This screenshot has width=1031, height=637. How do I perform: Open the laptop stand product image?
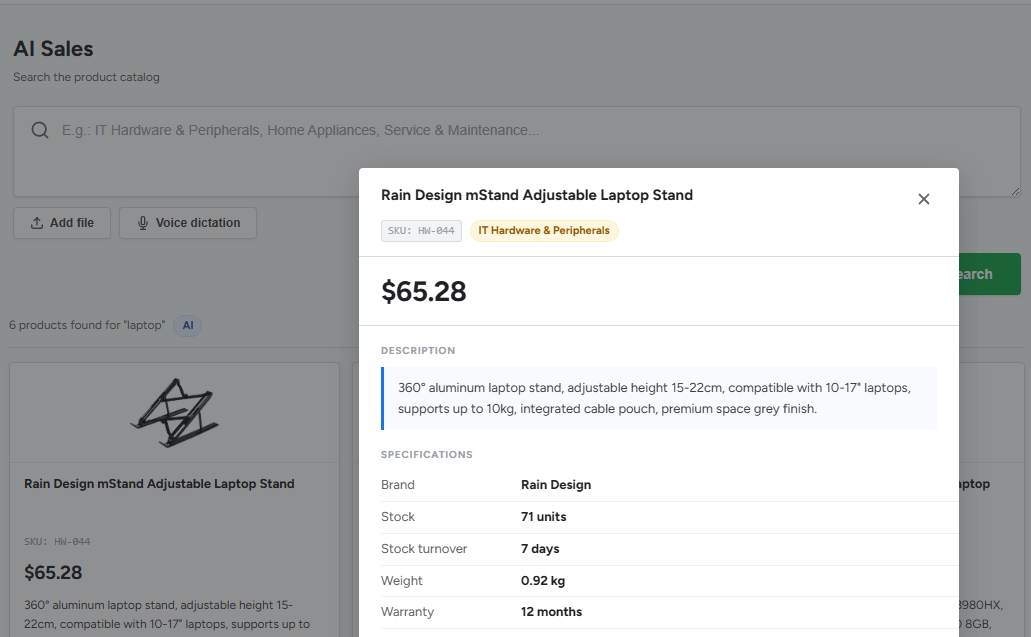point(174,413)
